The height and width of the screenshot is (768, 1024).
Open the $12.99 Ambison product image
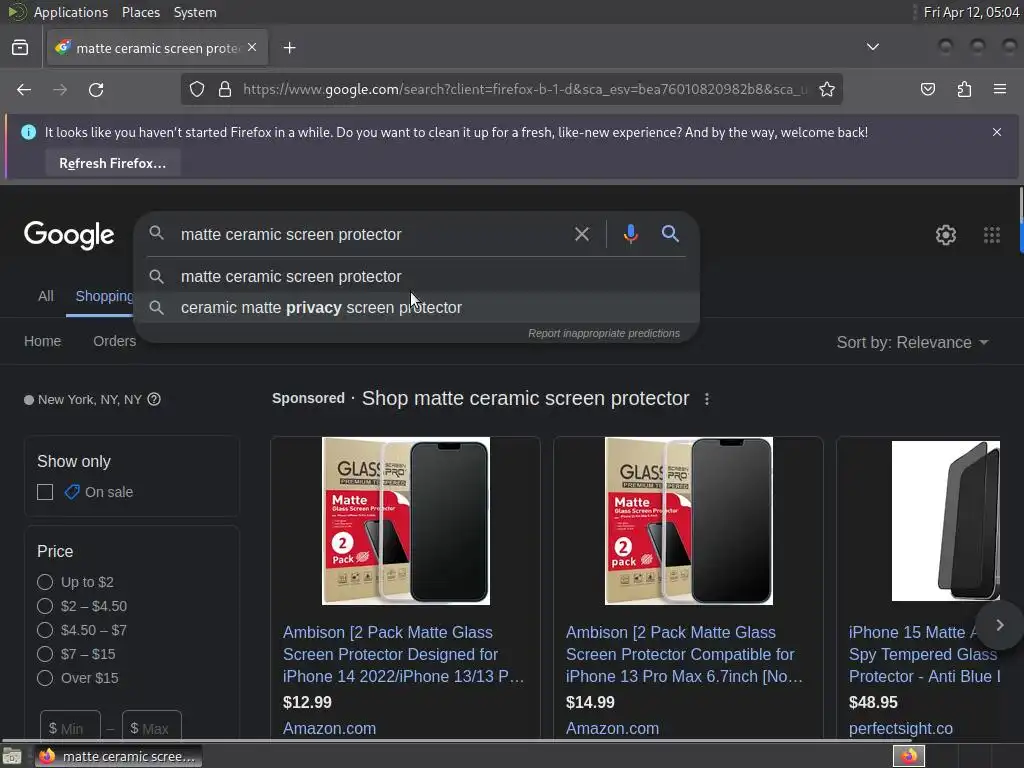point(406,521)
